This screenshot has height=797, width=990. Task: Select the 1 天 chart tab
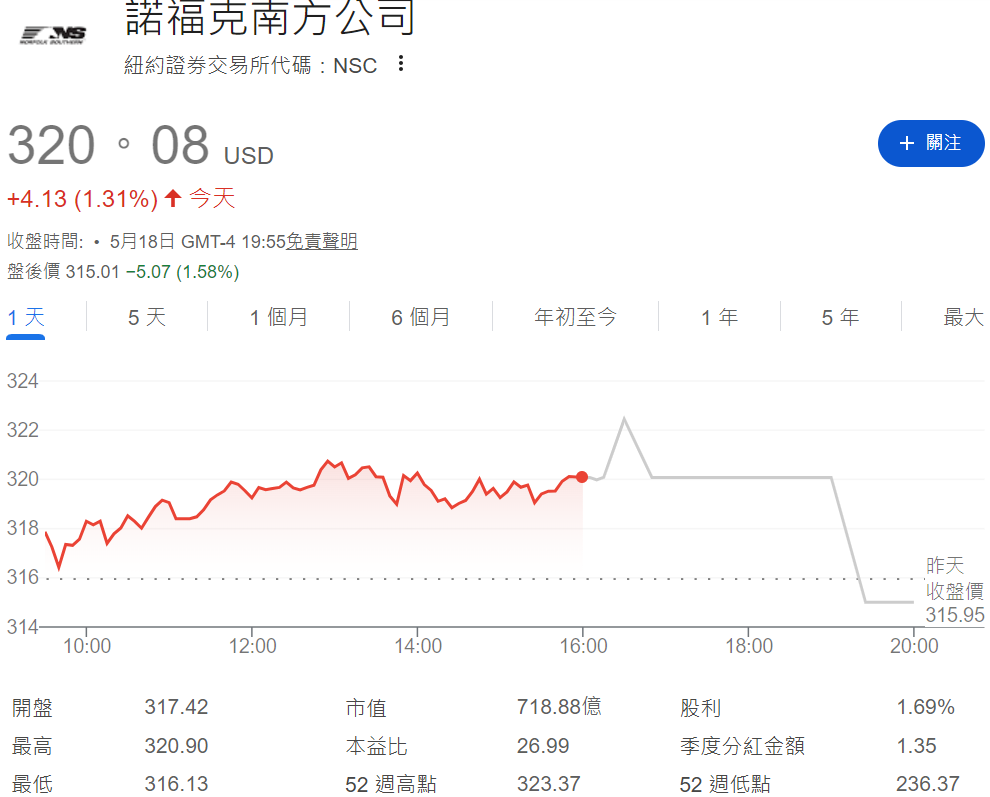[x=25, y=317]
